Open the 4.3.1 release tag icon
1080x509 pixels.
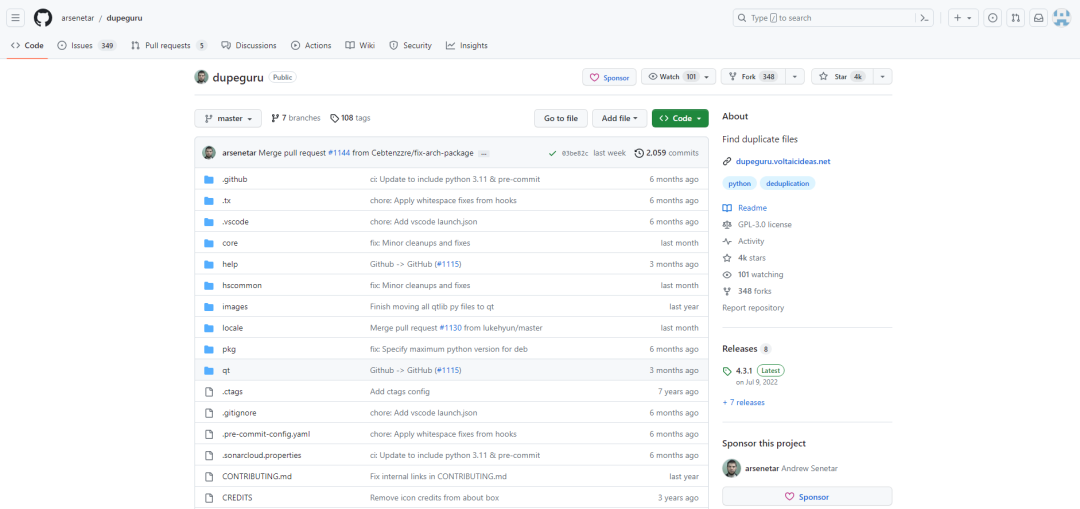(727, 371)
